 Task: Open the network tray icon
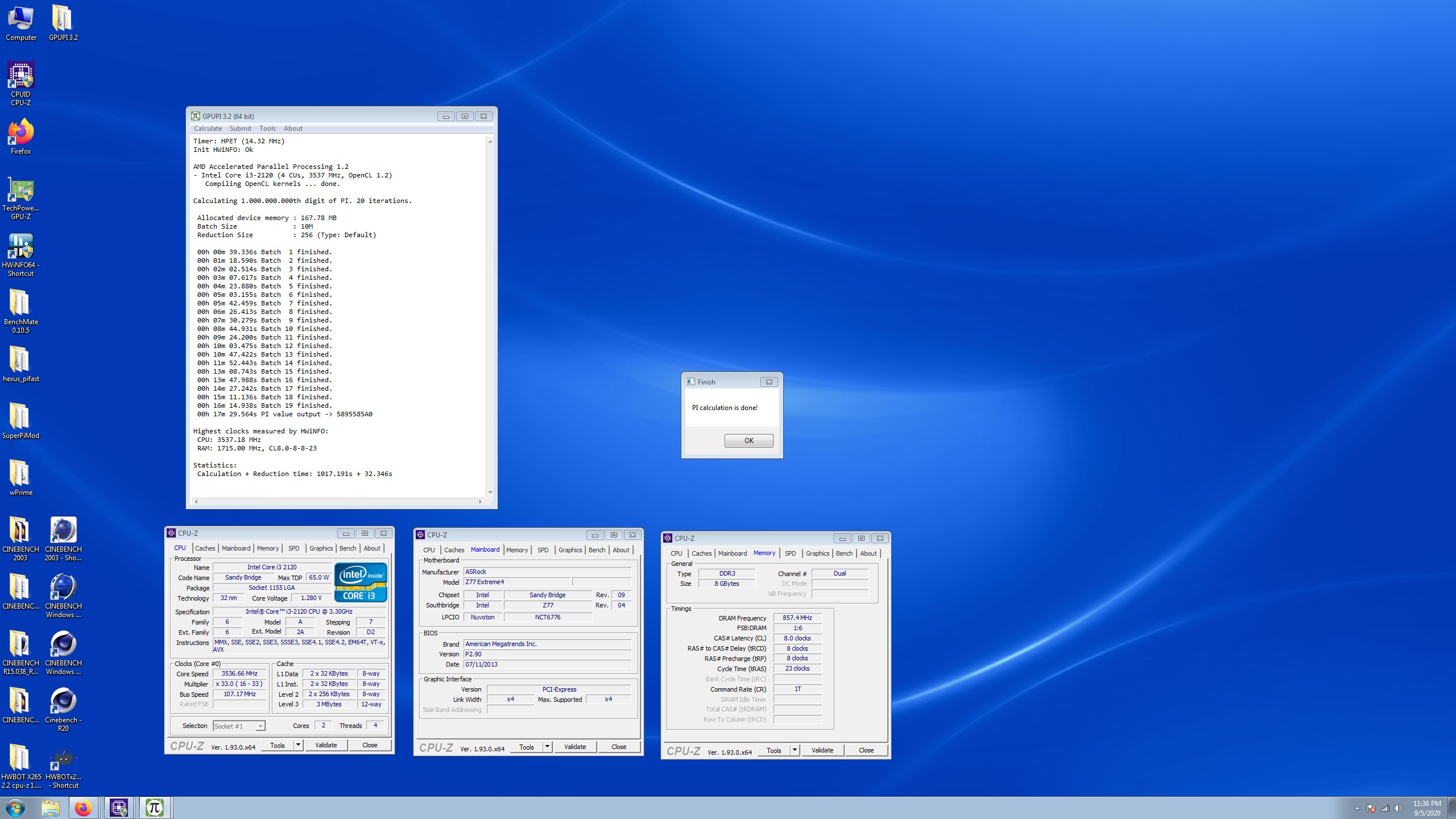coord(1385,808)
